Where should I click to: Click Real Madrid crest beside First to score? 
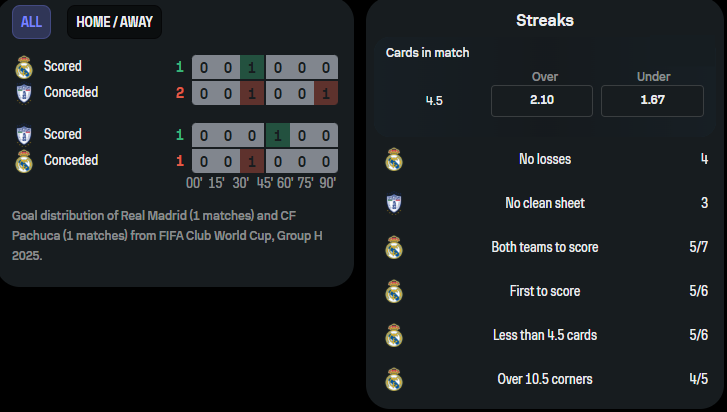pyautogui.click(x=394, y=292)
